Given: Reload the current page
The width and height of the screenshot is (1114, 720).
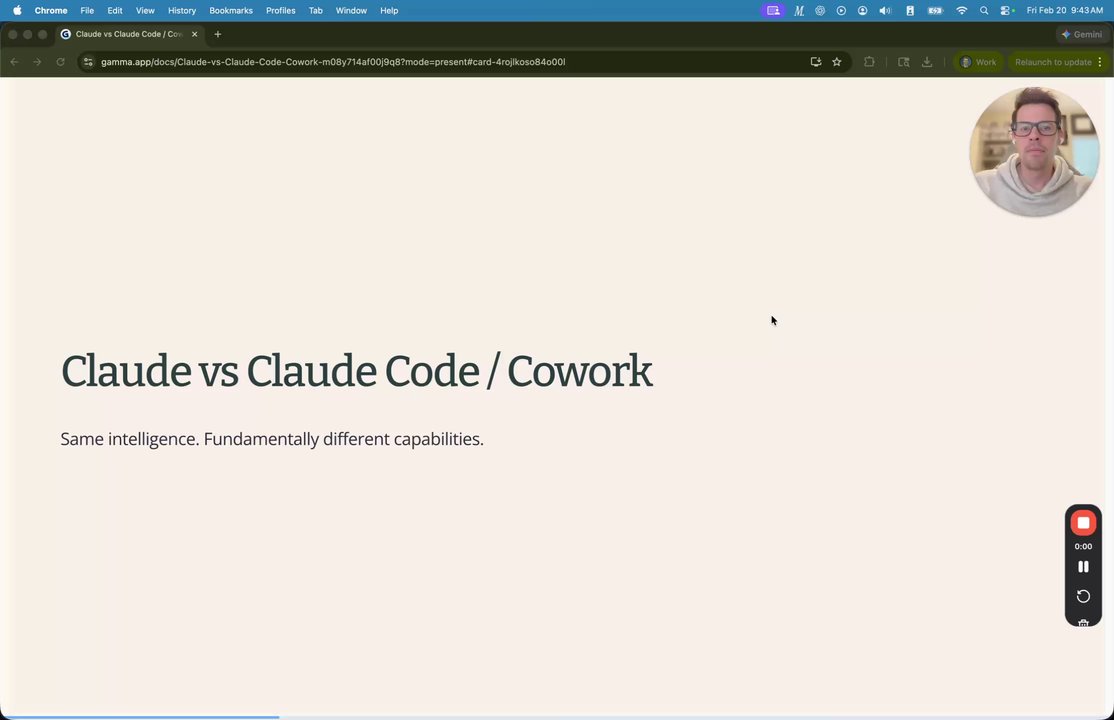Looking at the screenshot, I should [x=60, y=62].
